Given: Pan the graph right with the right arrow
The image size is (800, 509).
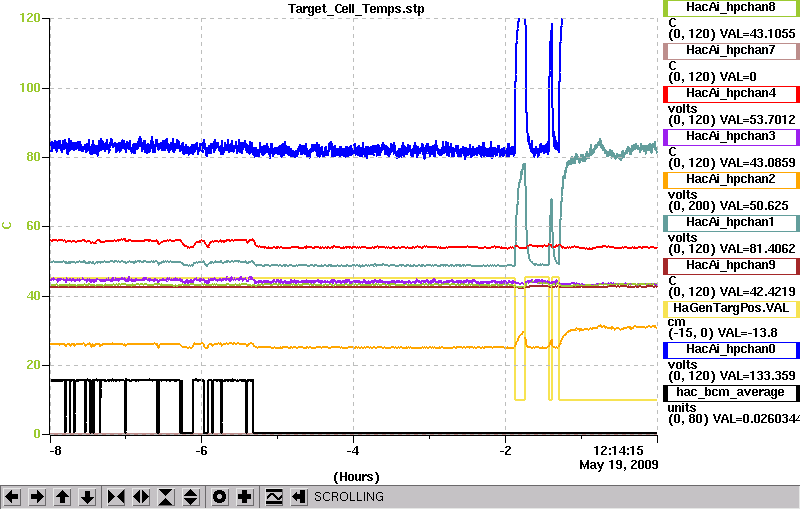Looking at the screenshot, I should 37,496.
